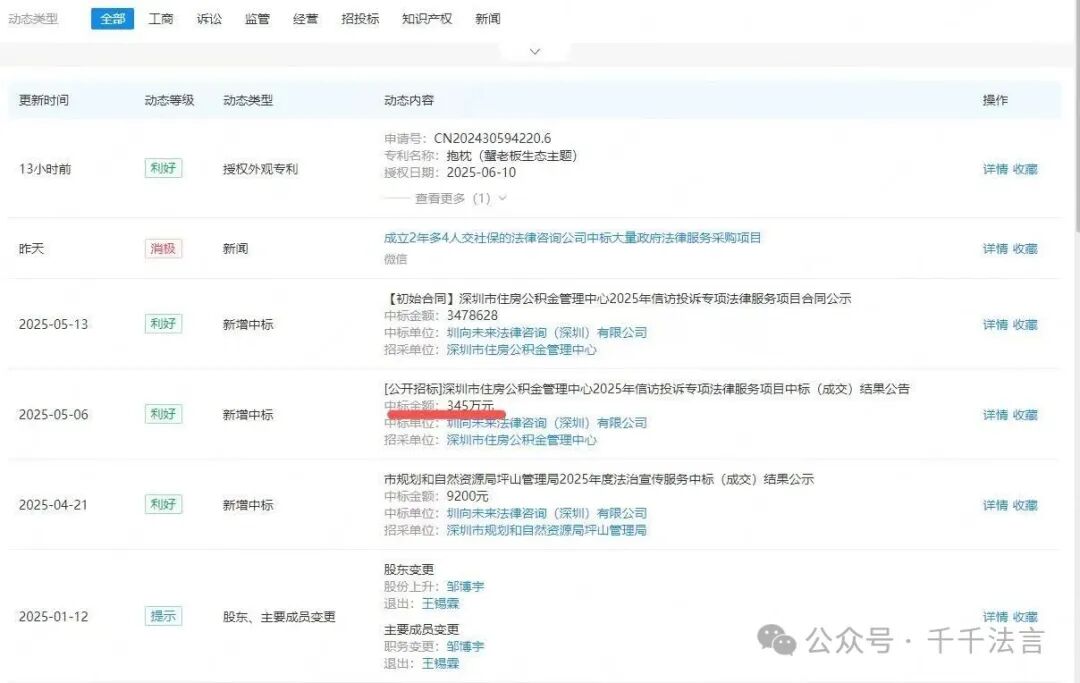Open the 诉讼 tab
This screenshot has height=683, width=1080.
(x=209, y=19)
